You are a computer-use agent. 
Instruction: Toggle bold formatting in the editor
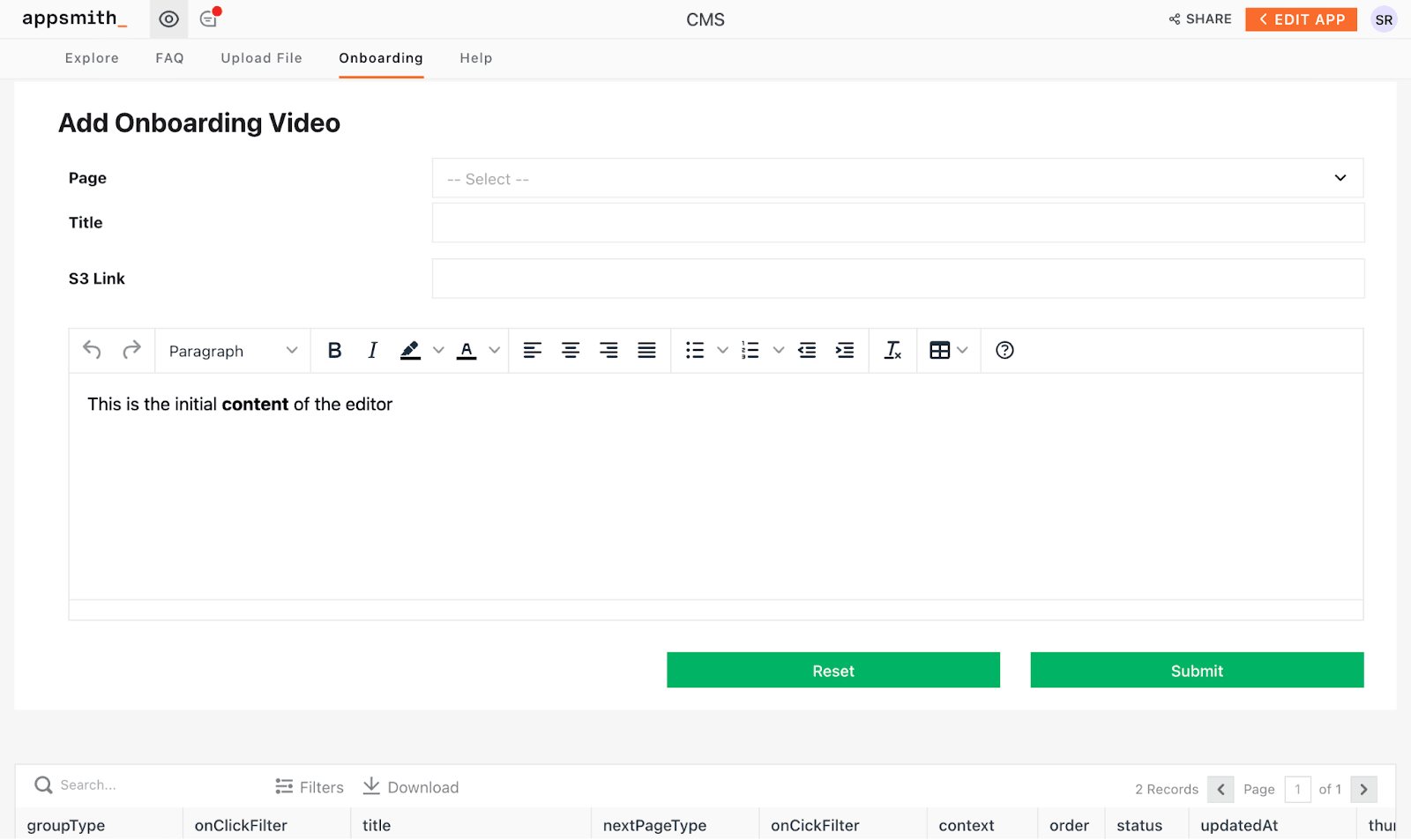pos(334,351)
